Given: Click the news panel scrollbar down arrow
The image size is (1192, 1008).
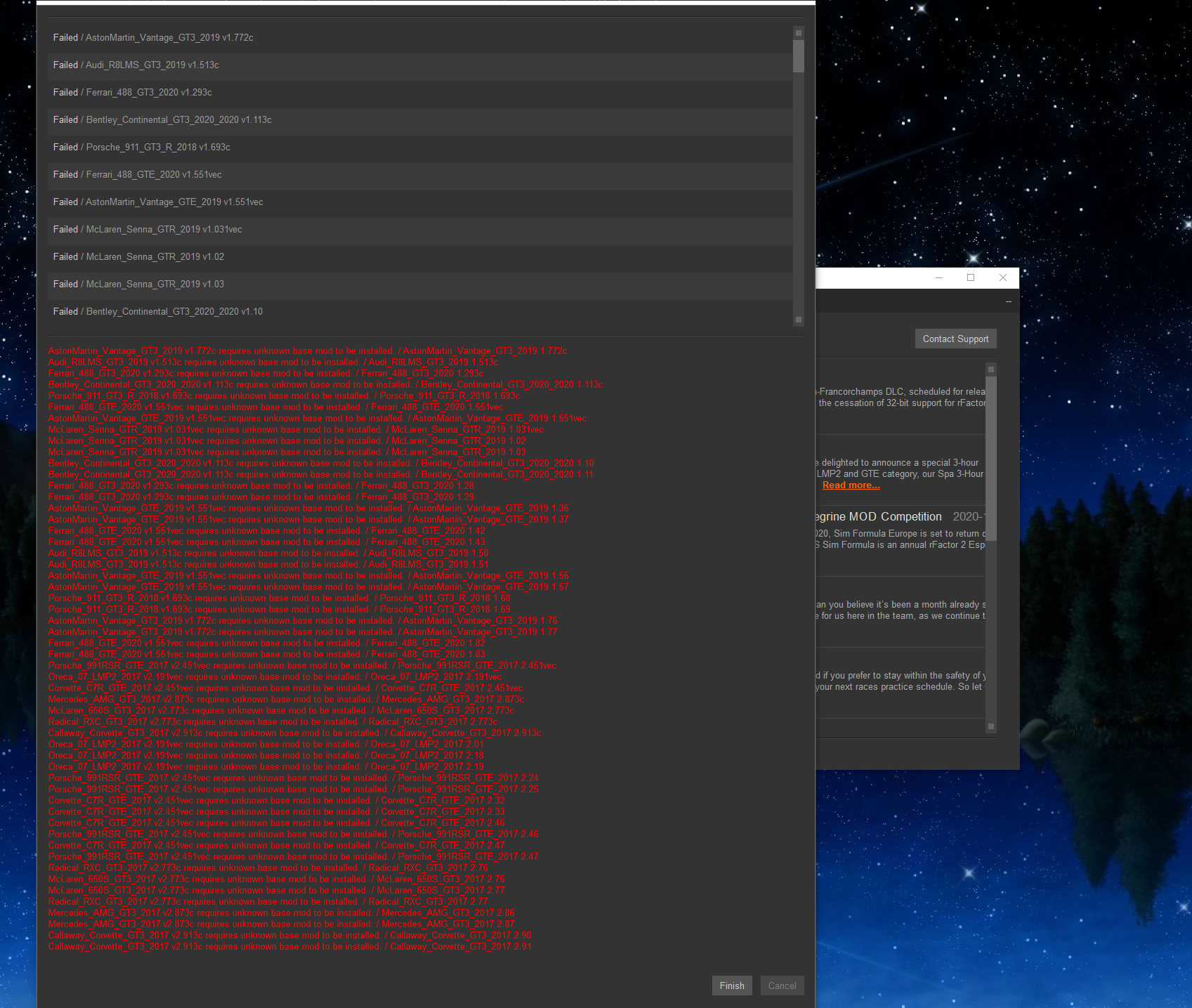Looking at the screenshot, I should 991,726.
